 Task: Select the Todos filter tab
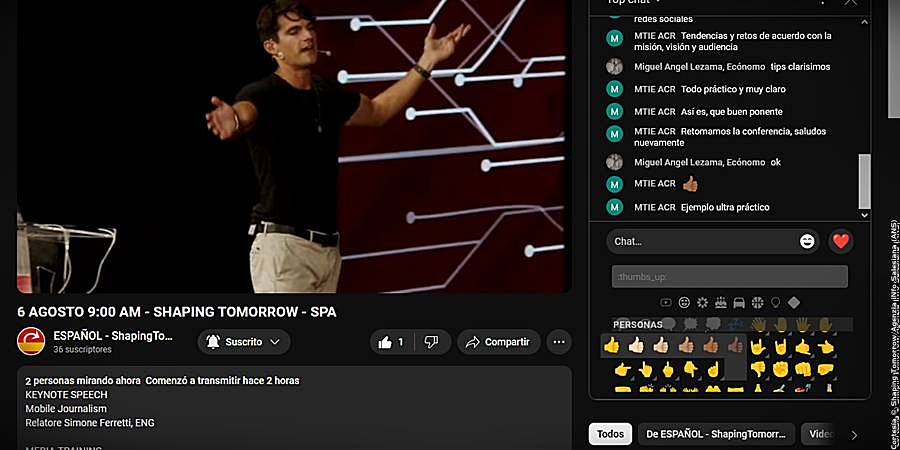610,434
